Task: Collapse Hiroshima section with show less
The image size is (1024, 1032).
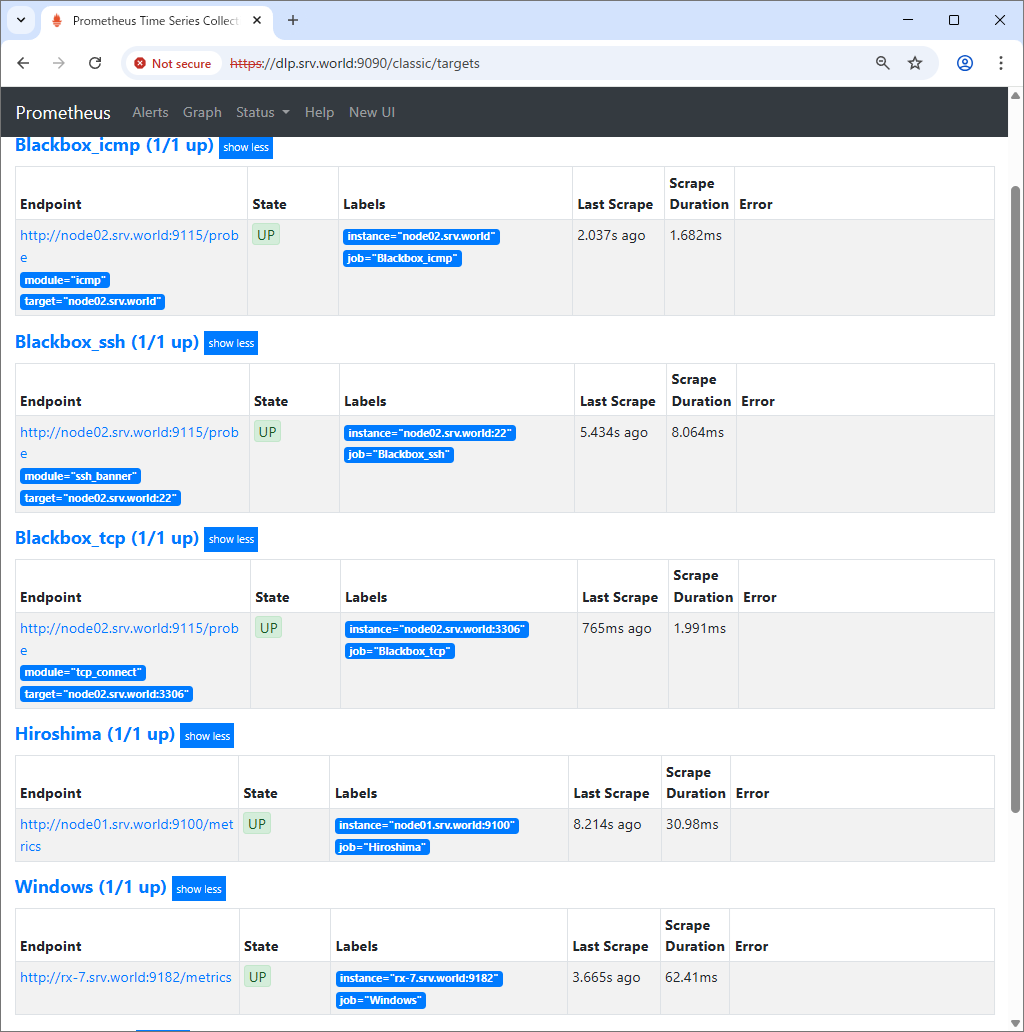Action: pyautogui.click(x=207, y=736)
